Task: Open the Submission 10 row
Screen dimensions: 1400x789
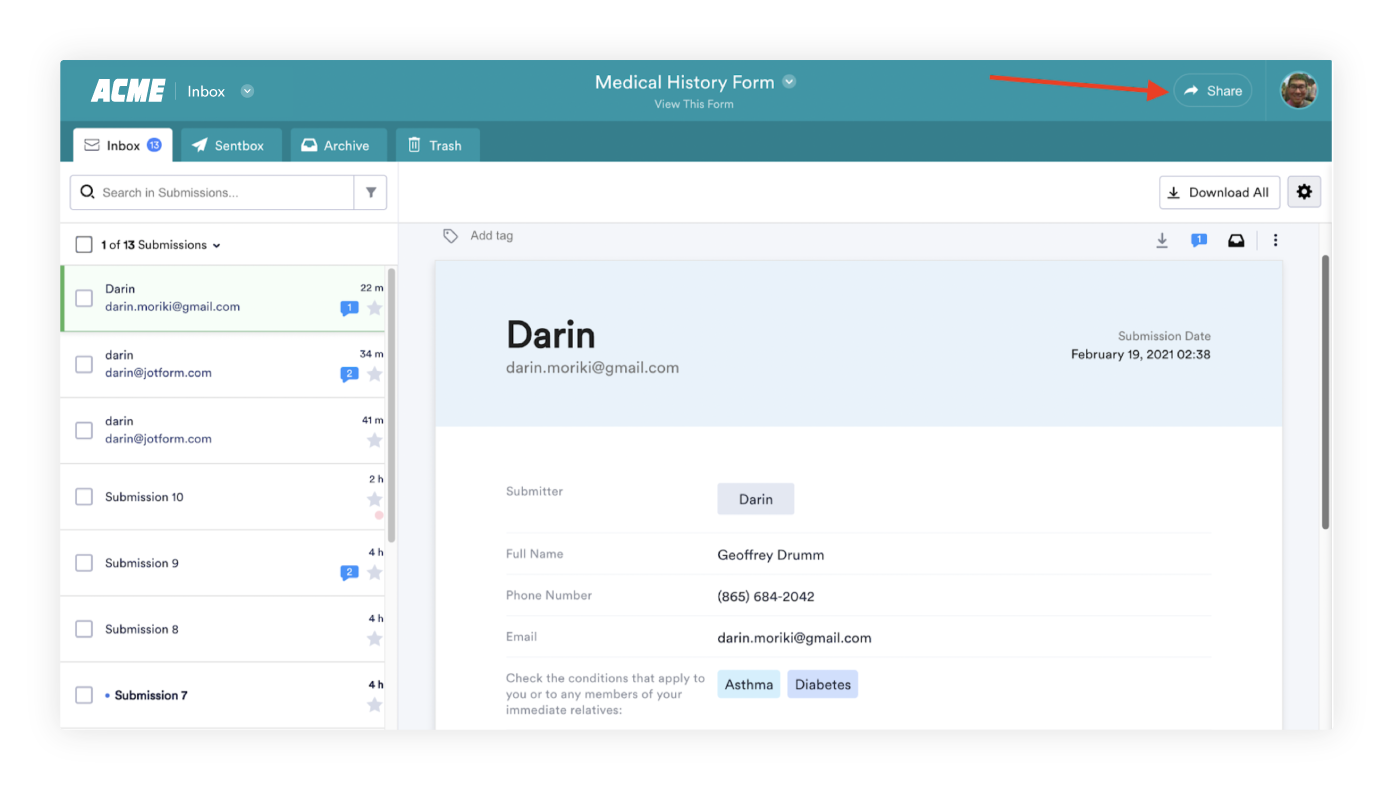Action: click(222, 497)
